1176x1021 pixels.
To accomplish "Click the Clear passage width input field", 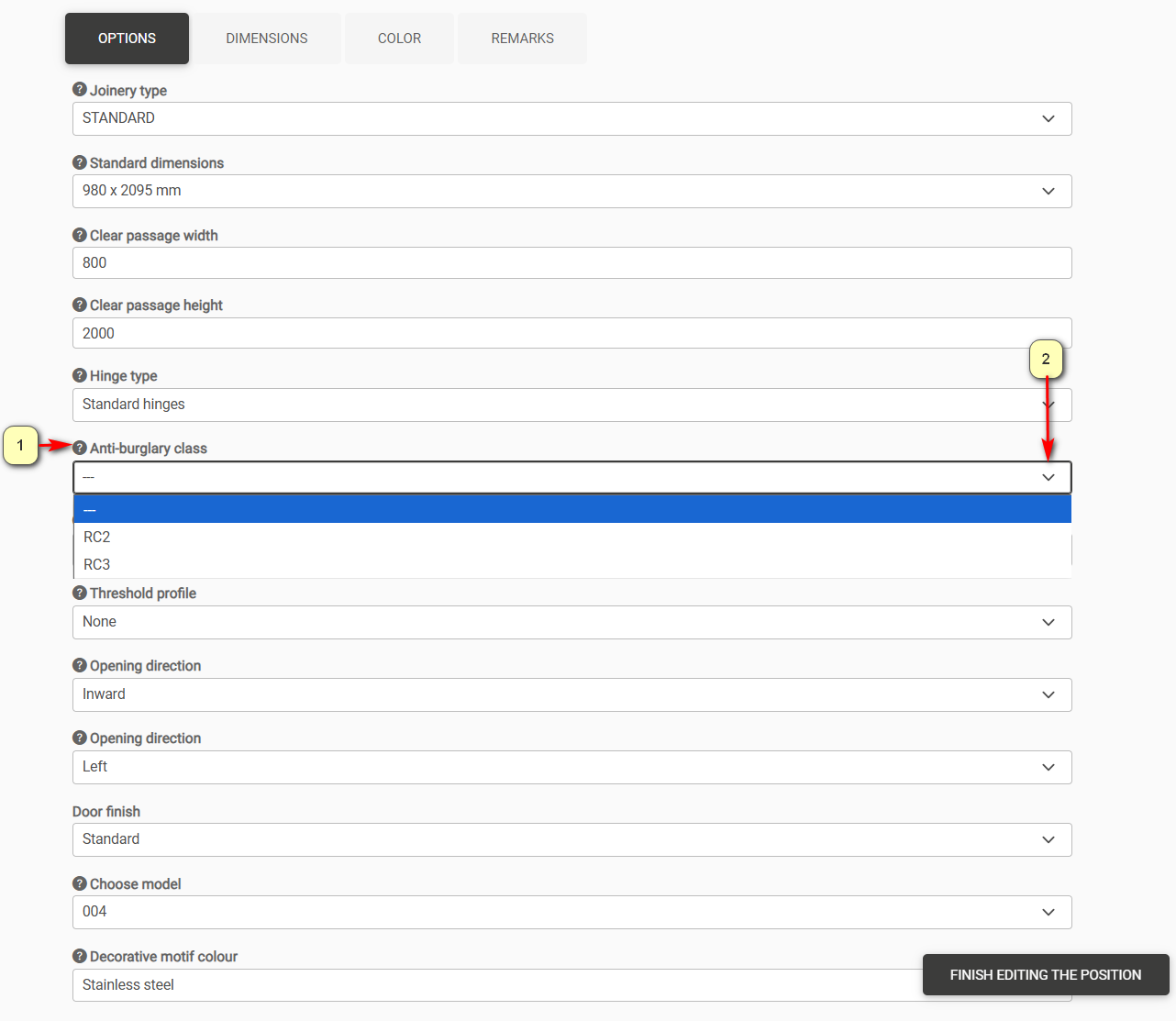I will 571,262.
